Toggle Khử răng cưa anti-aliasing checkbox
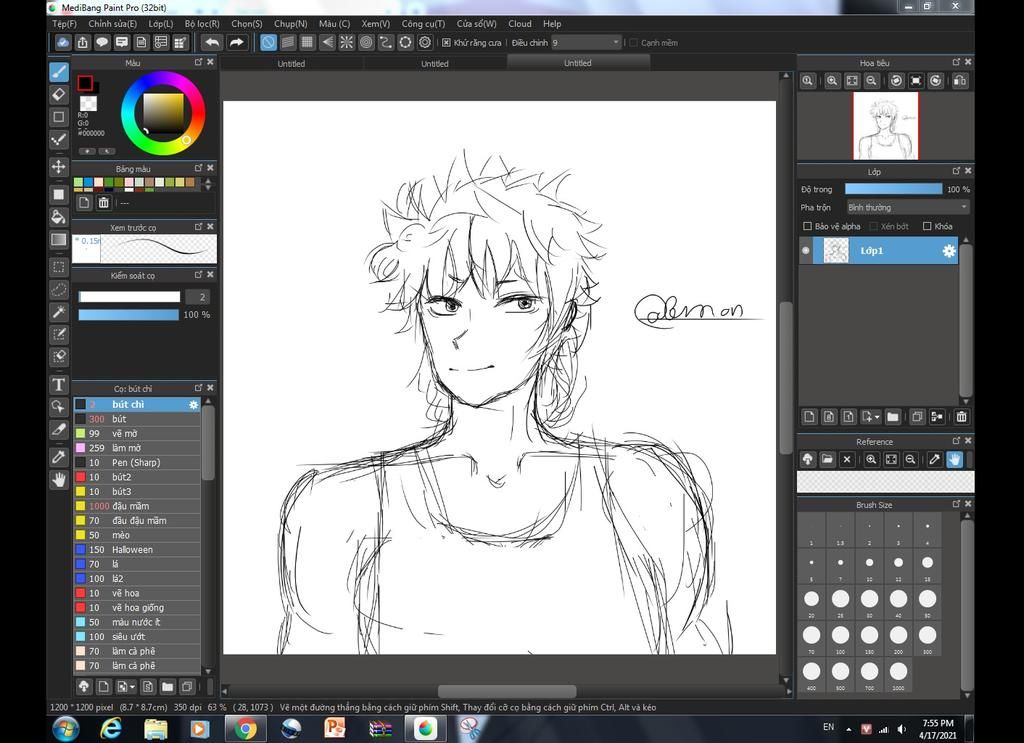 [446, 42]
